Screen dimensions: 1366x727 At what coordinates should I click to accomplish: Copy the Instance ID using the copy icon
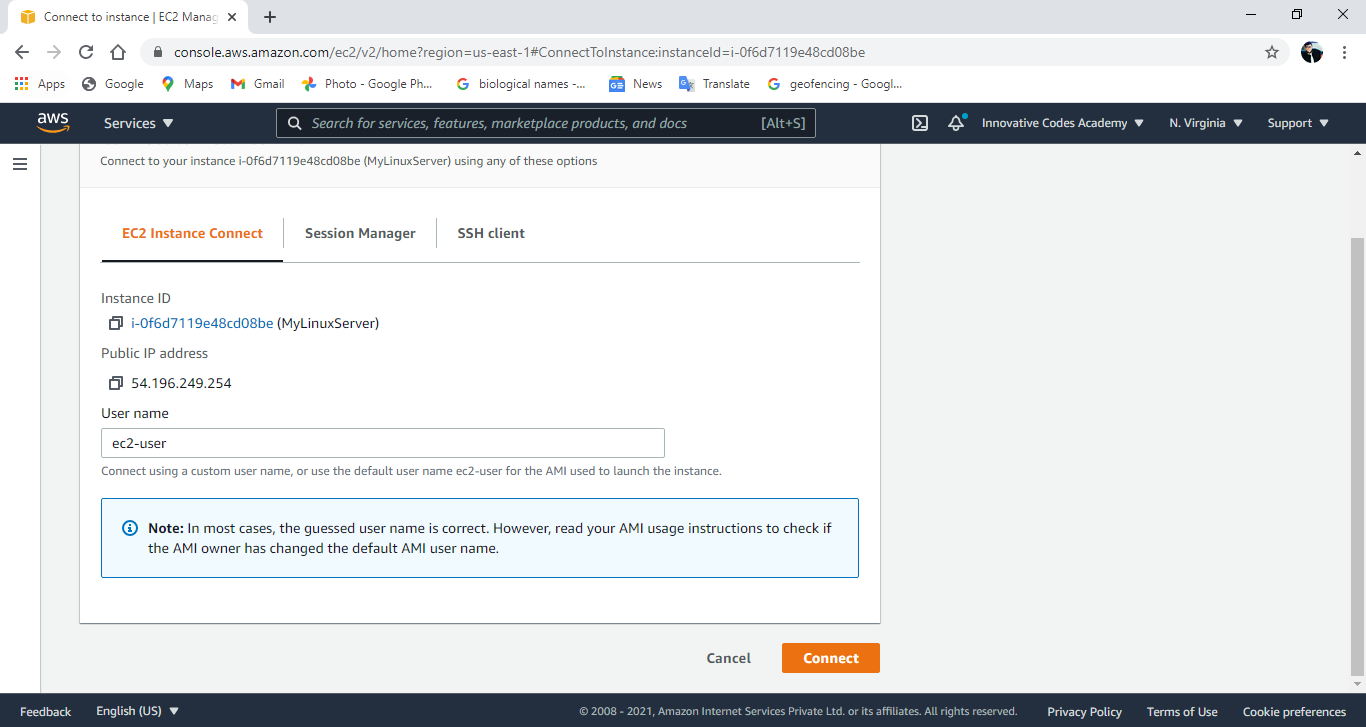tap(115, 322)
